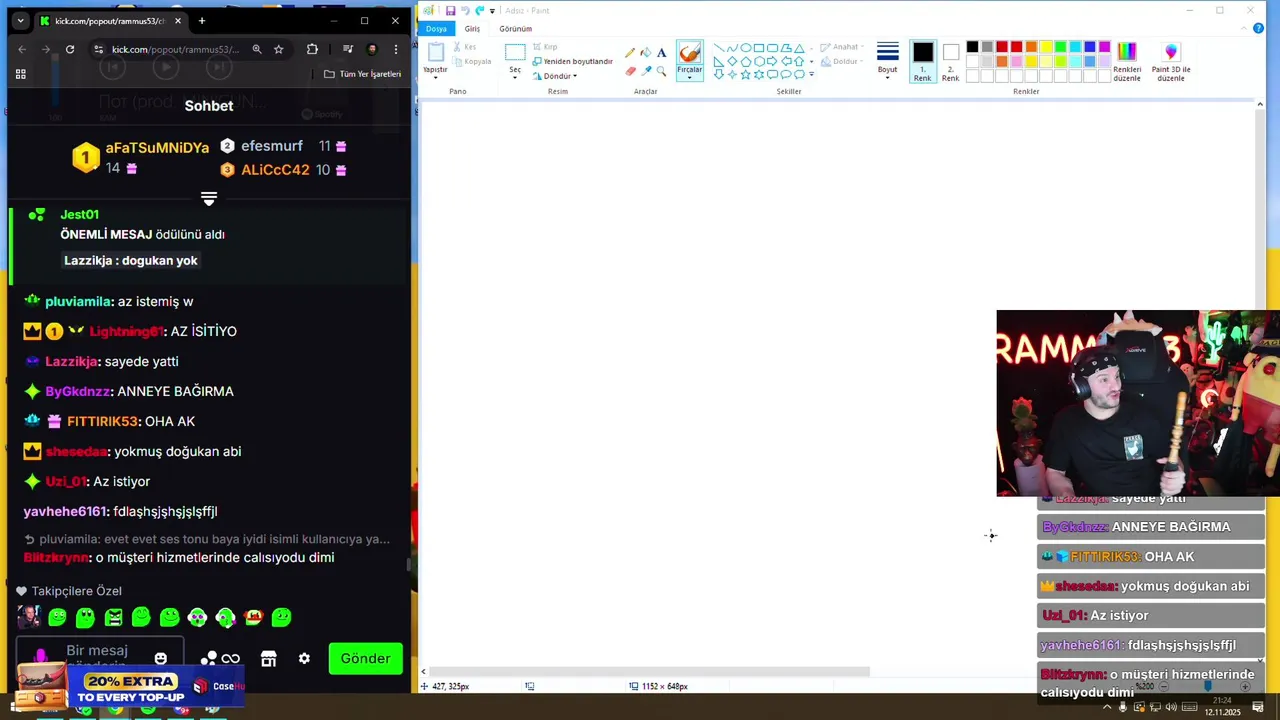Click the Yapıştır paste icon
The image size is (1280, 720).
pyautogui.click(x=435, y=53)
